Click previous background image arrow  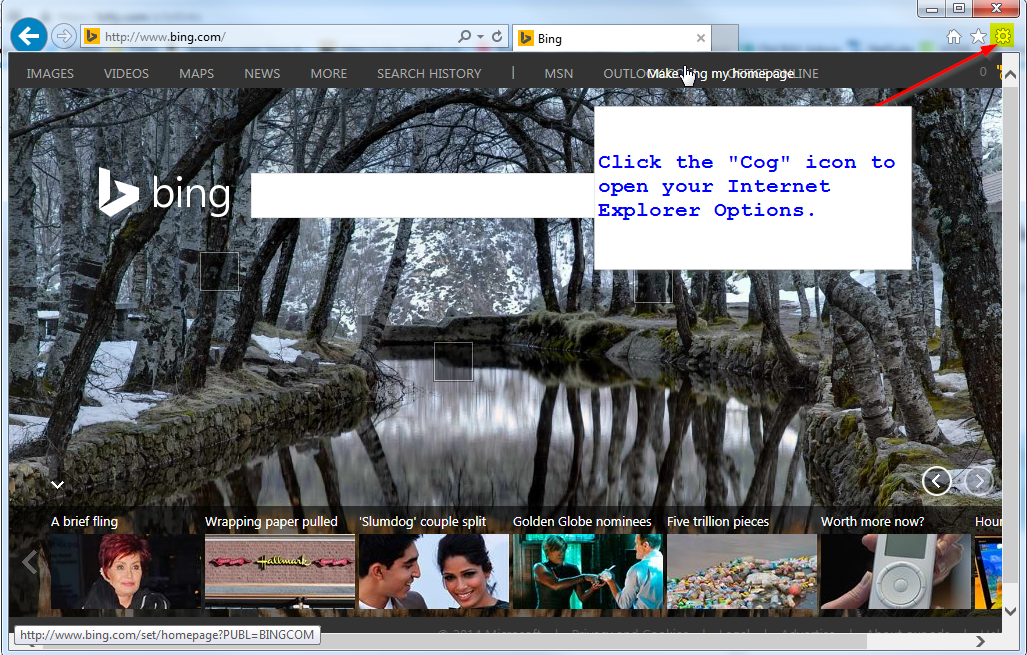(937, 482)
